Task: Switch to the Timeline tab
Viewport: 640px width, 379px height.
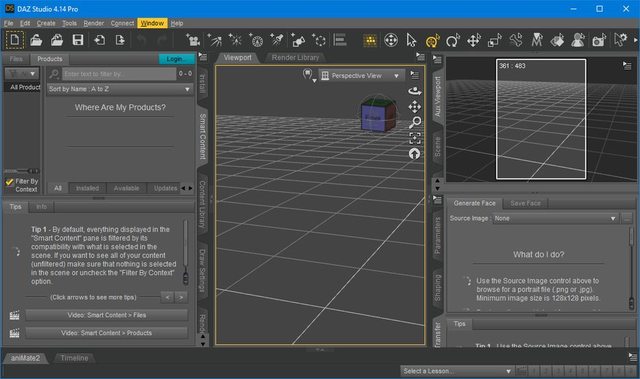Action: tap(74, 358)
